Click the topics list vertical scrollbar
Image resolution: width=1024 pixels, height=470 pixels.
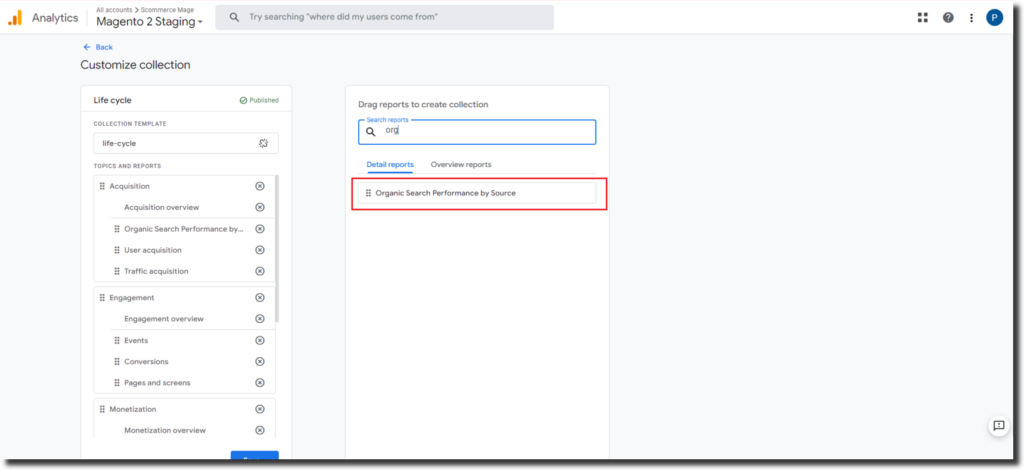coord(277,250)
